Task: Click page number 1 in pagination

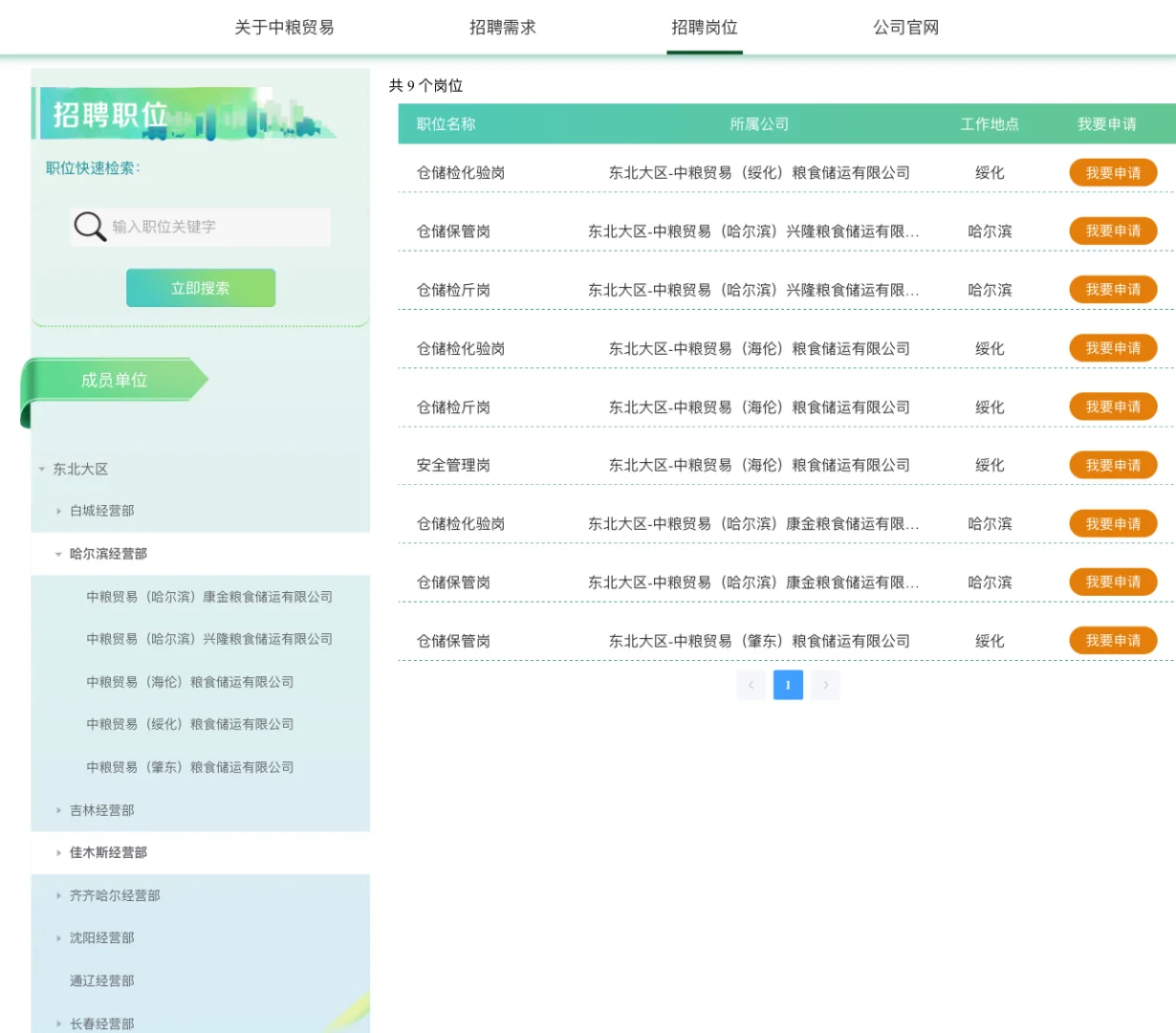Action: tap(788, 685)
